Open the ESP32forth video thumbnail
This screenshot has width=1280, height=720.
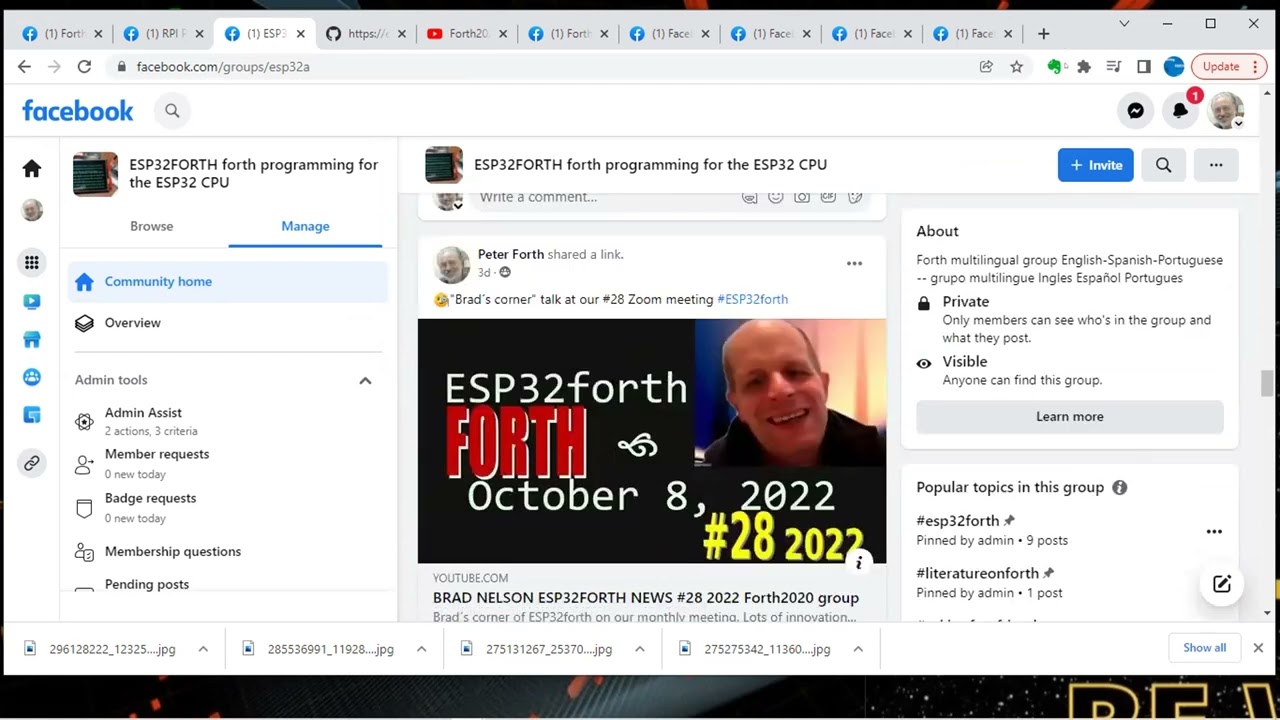click(x=652, y=441)
